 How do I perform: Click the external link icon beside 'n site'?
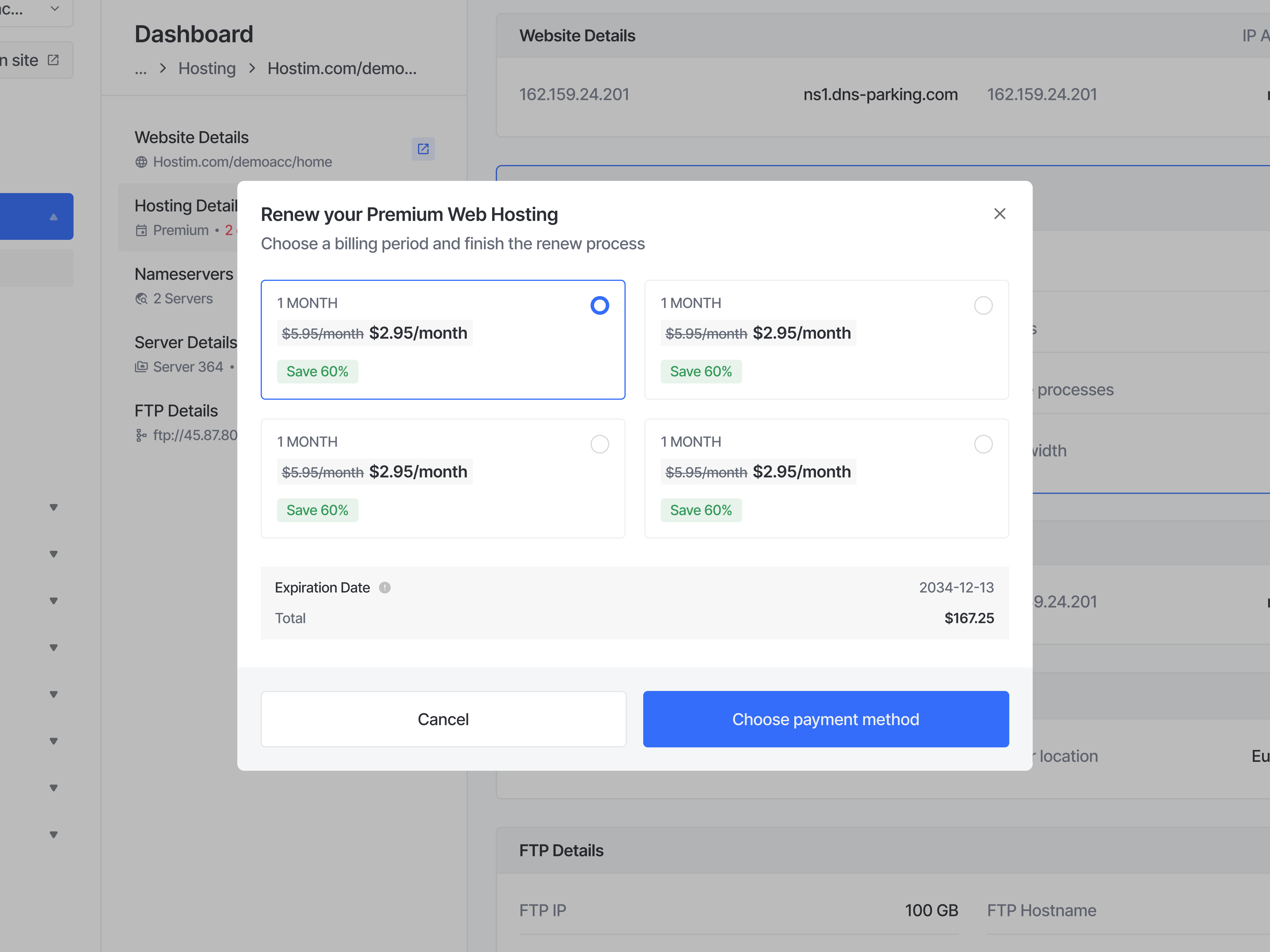(x=54, y=60)
